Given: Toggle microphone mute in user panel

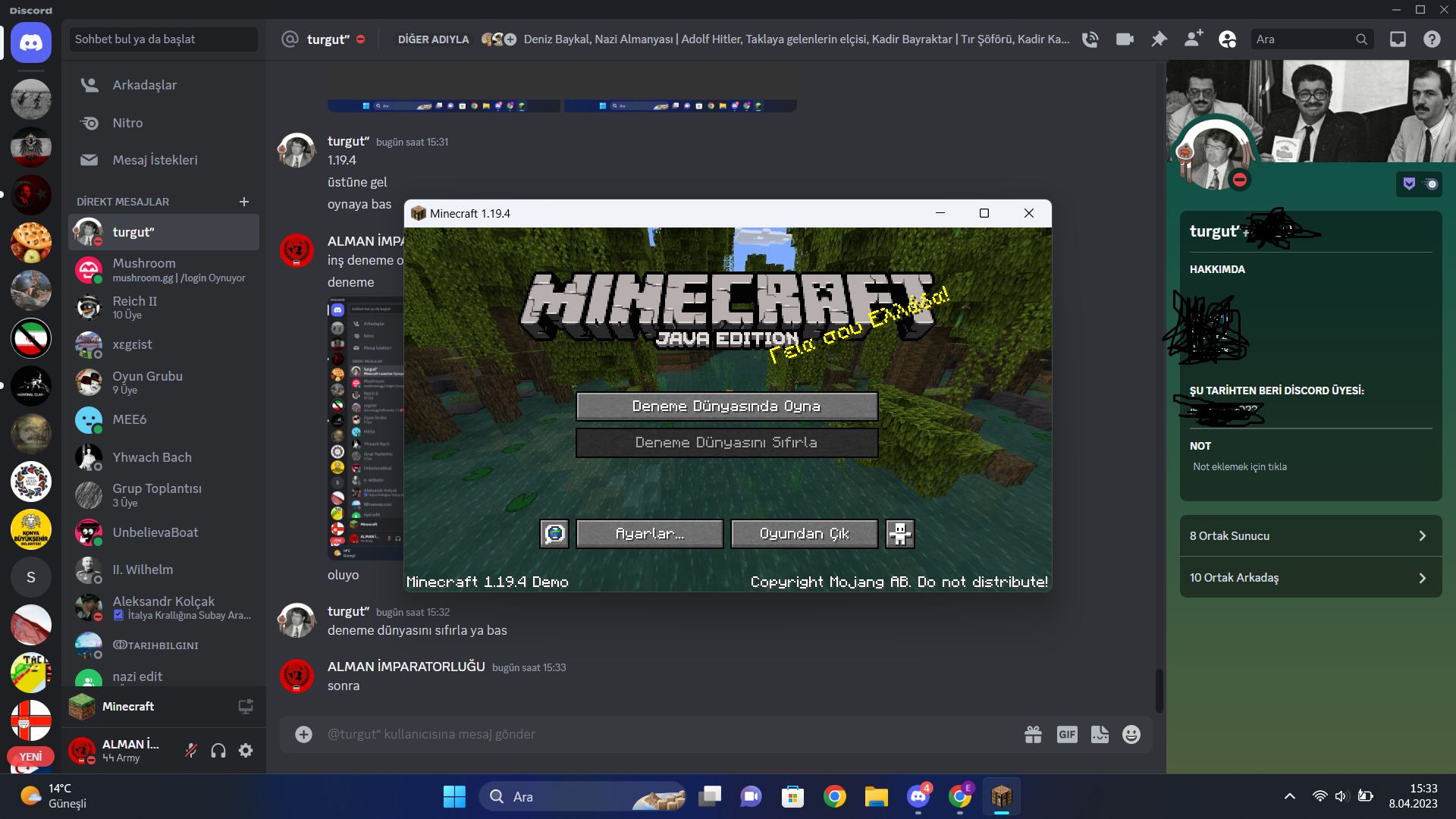Looking at the screenshot, I should tap(191, 751).
